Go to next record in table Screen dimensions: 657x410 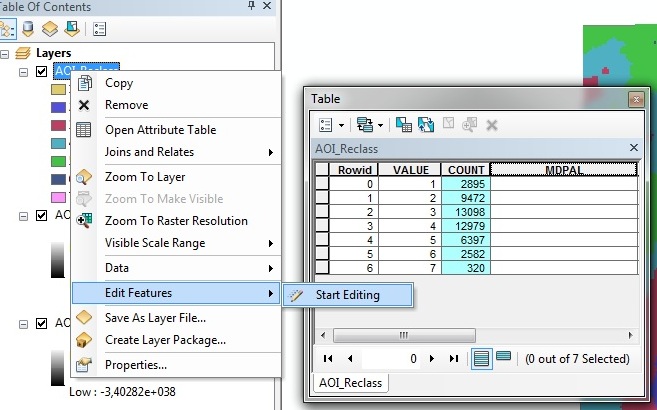(432, 358)
